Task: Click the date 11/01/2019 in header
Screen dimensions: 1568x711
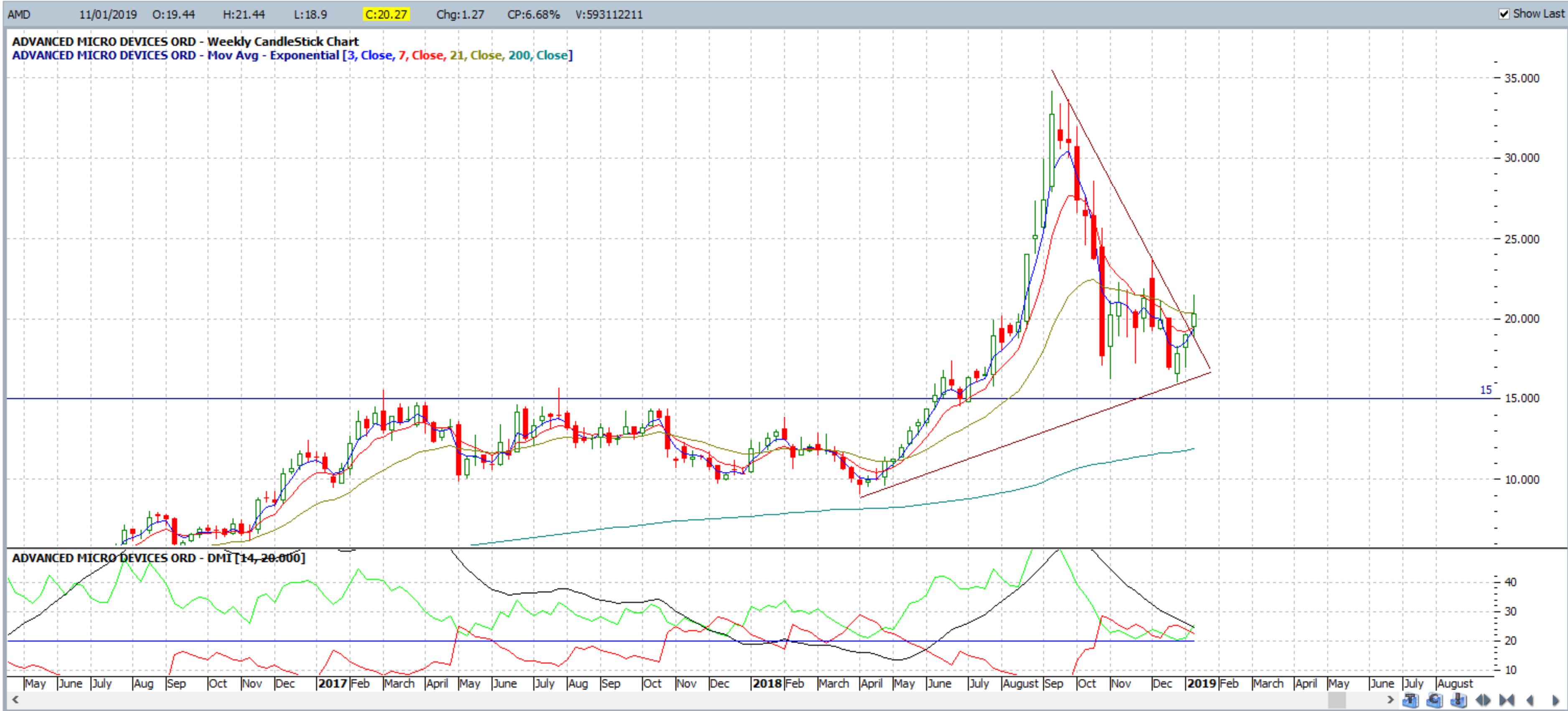Action: point(108,15)
